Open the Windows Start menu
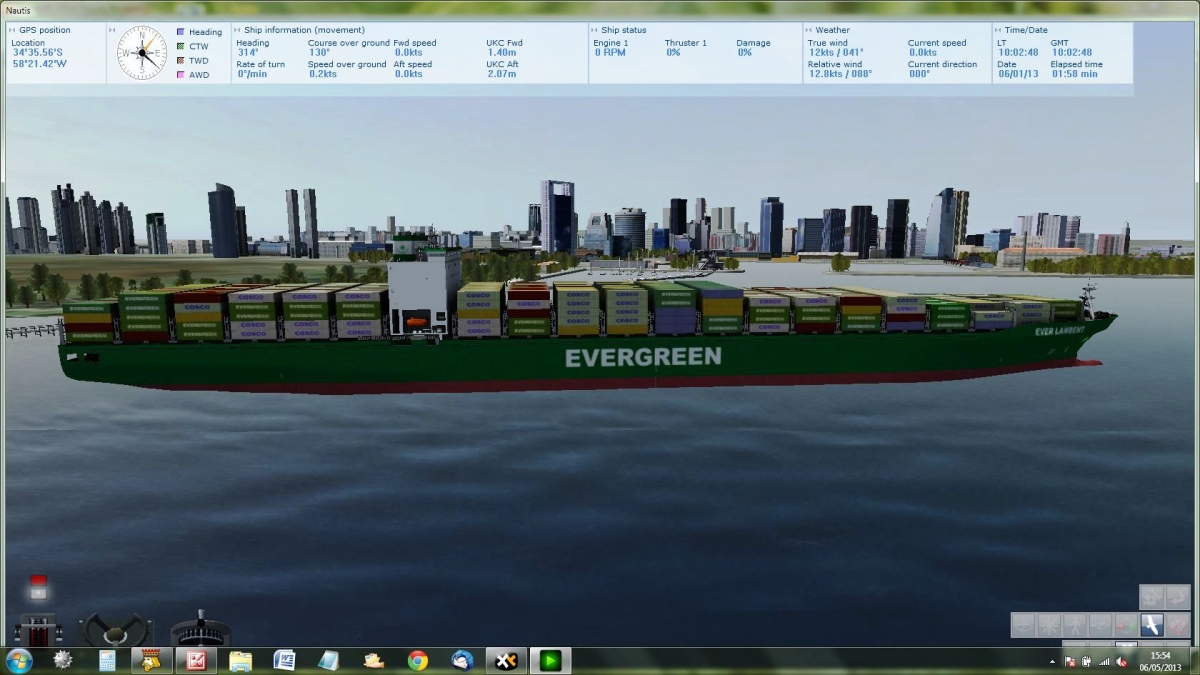Image resolution: width=1200 pixels, height=675 pixels. pos(19,660)
